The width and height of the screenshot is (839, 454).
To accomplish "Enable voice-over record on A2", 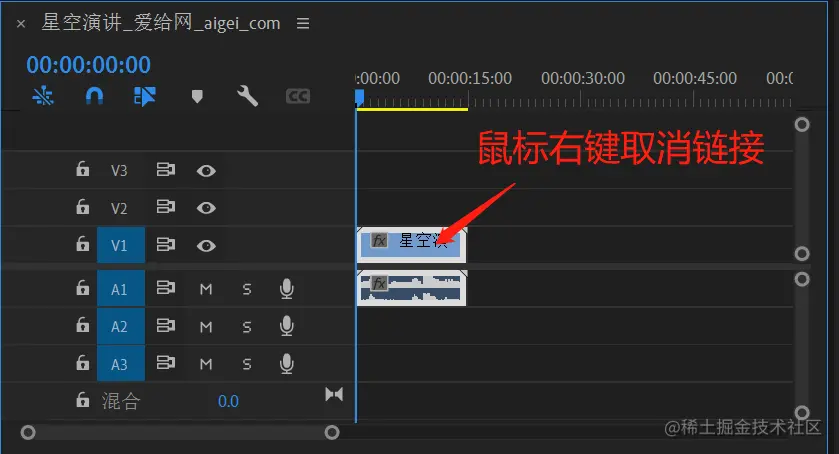I will pyautogui.click(x=287, y=326).
